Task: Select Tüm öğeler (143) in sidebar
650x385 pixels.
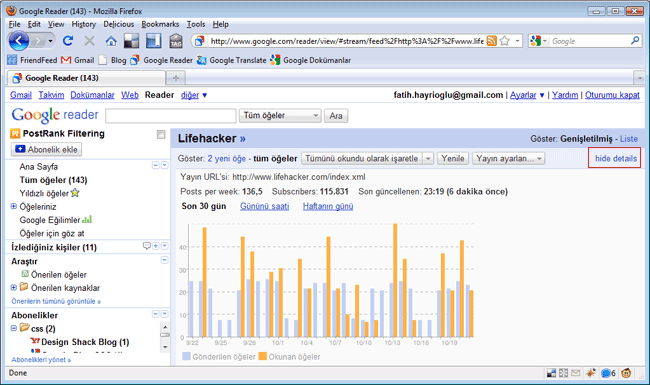Action: click(53, 180)
